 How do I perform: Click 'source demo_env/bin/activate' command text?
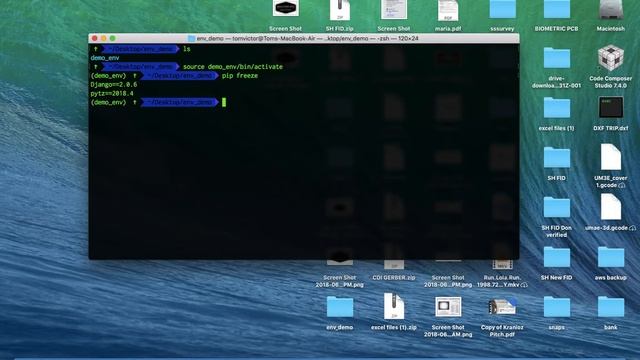point(233,67)
